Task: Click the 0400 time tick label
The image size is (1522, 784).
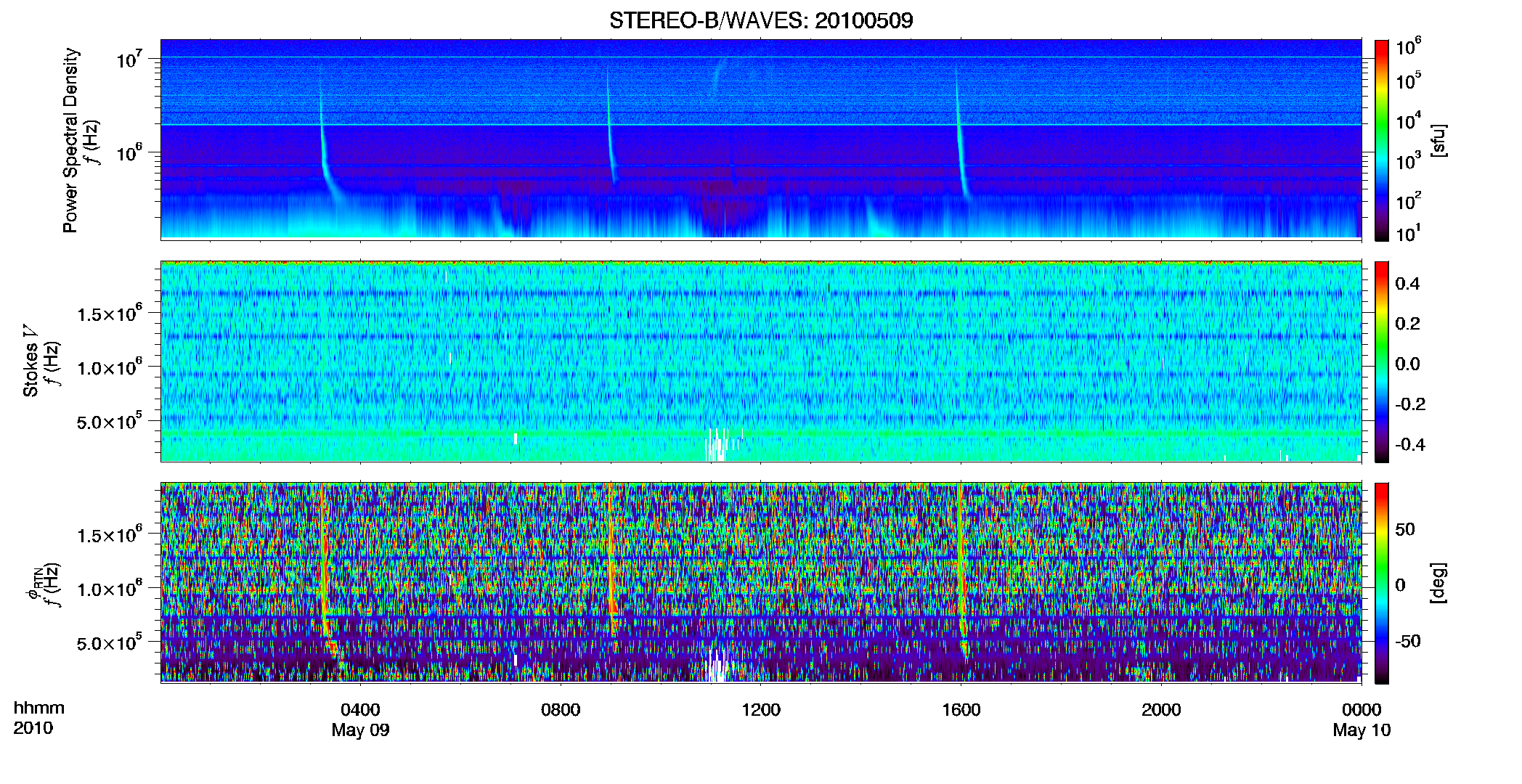Action: point(360,709)
